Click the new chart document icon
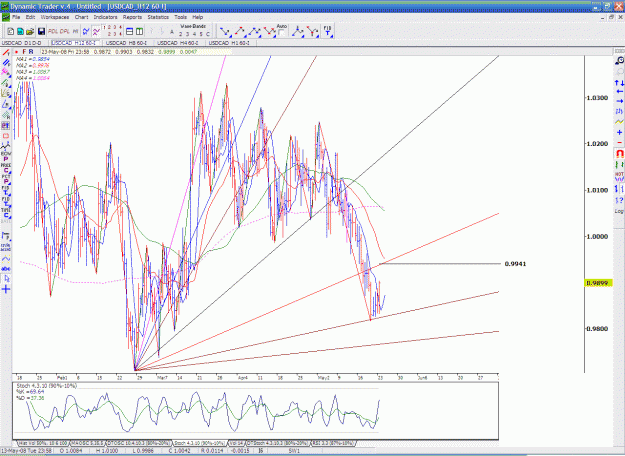Image resolution: width=625 pixels, height=456 pixels. point(11,31)
